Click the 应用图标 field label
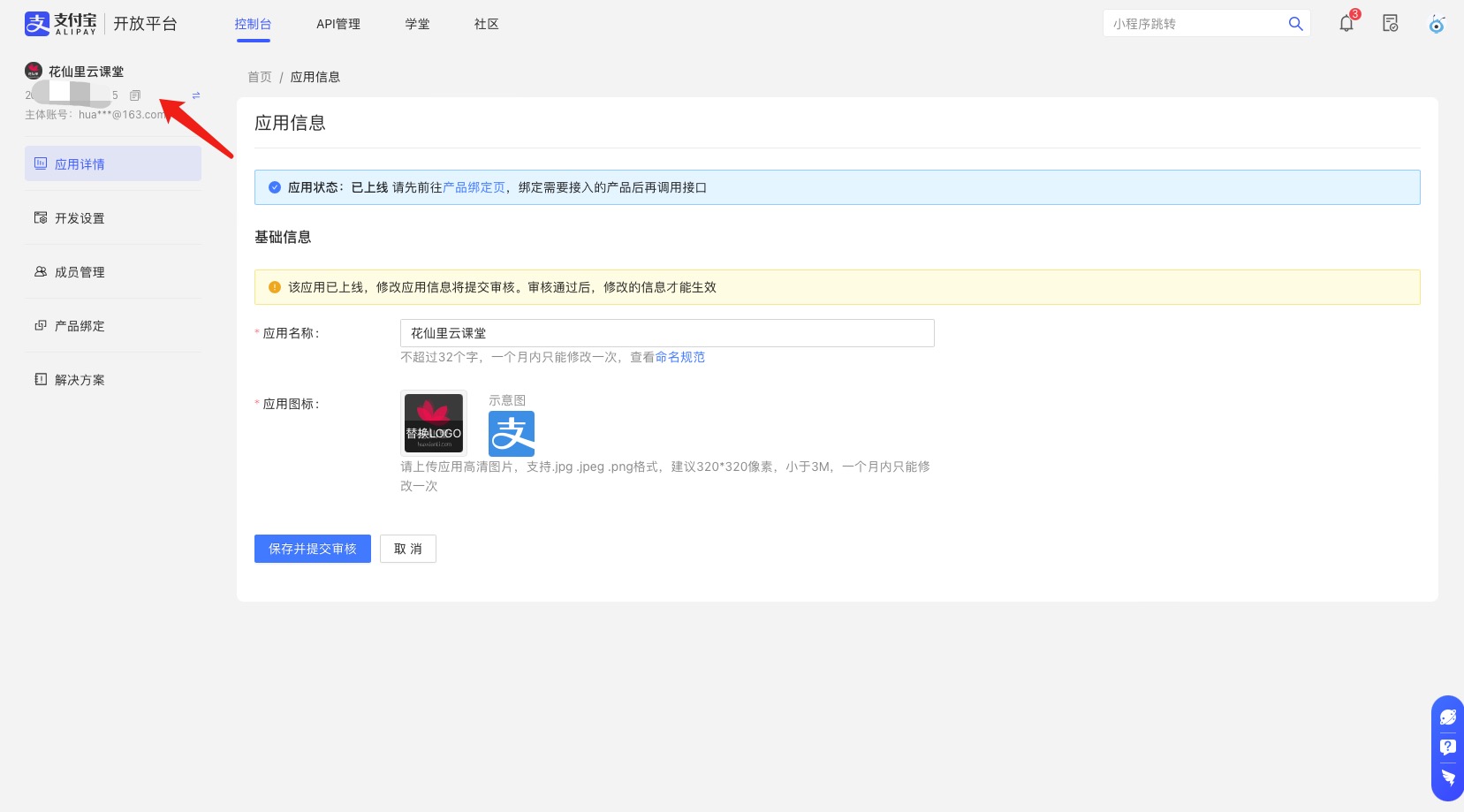Viewport: 1464px width, 812px height. (291, 404)
